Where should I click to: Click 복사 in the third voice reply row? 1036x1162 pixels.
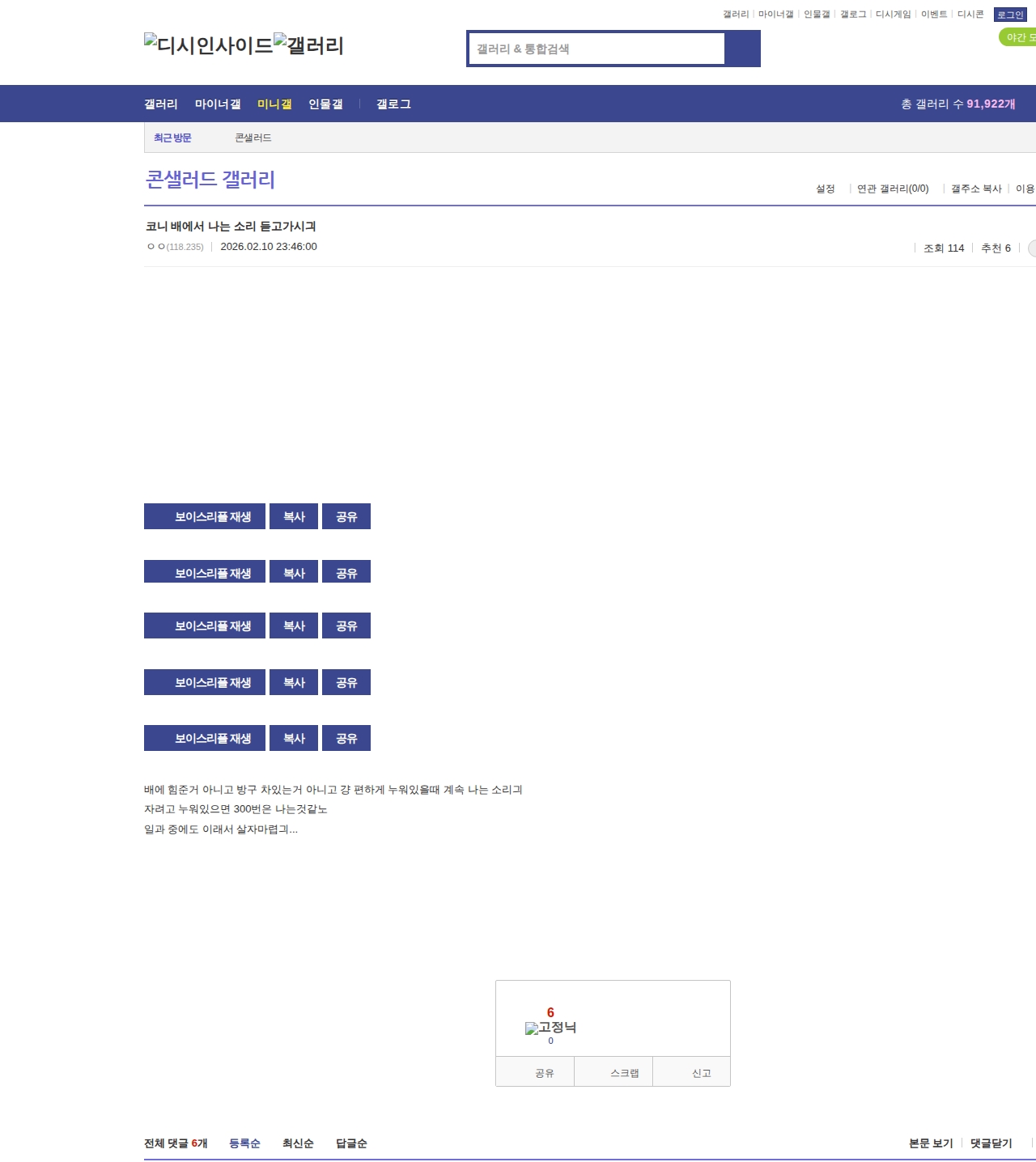pyautogui.click(x=294, y=626)
